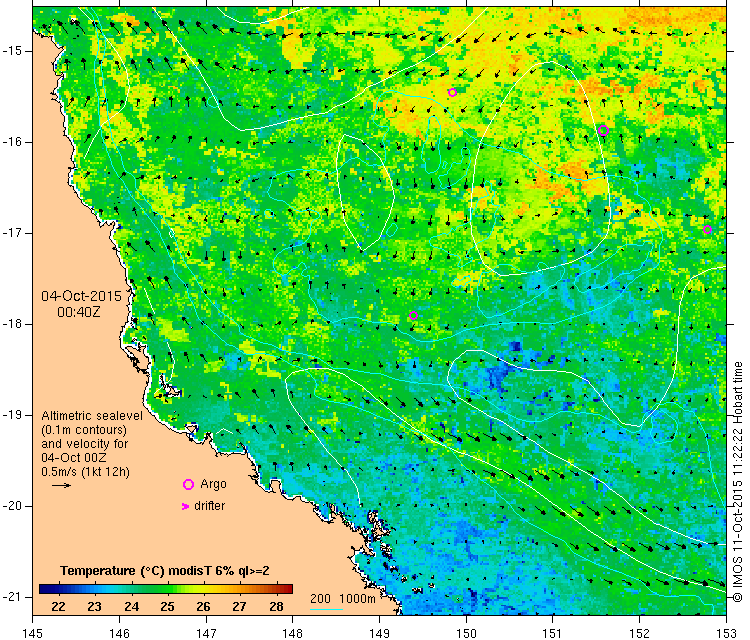The height and width of the screenshot is (640, 750).
Task: Click the temperature color bar
Action: 165,589
